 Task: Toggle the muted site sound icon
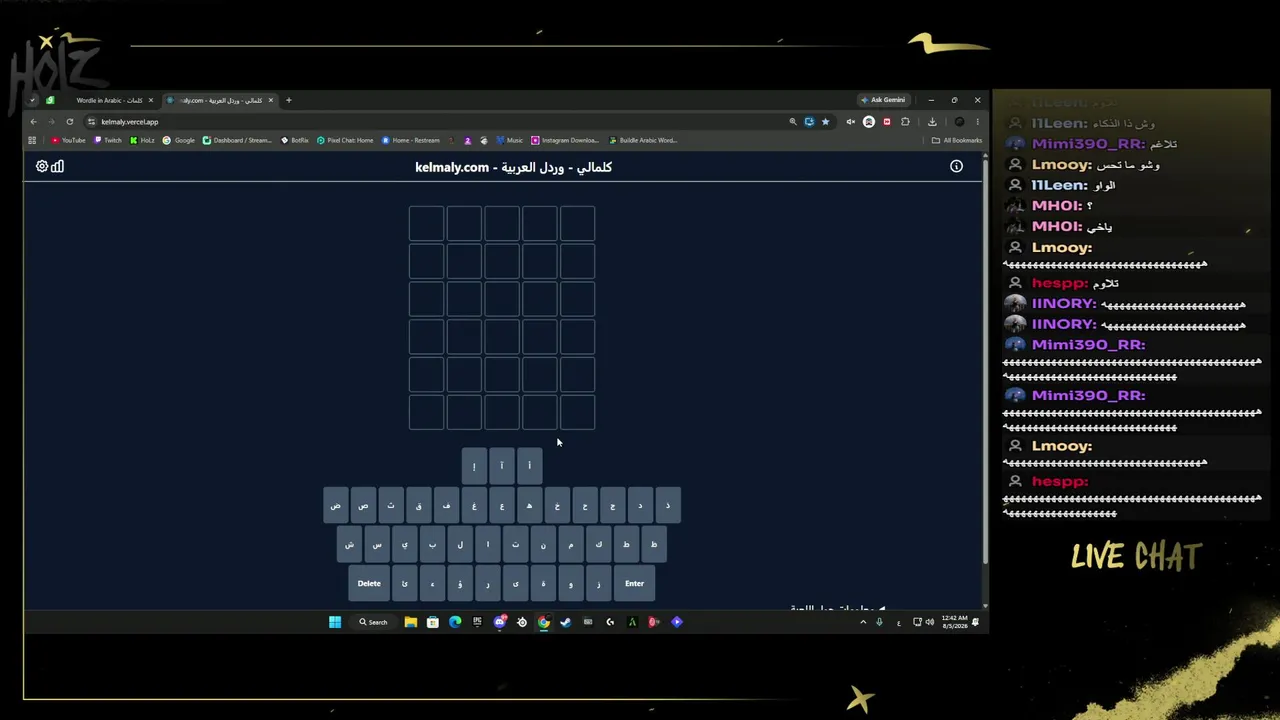(x=851, y=122)
